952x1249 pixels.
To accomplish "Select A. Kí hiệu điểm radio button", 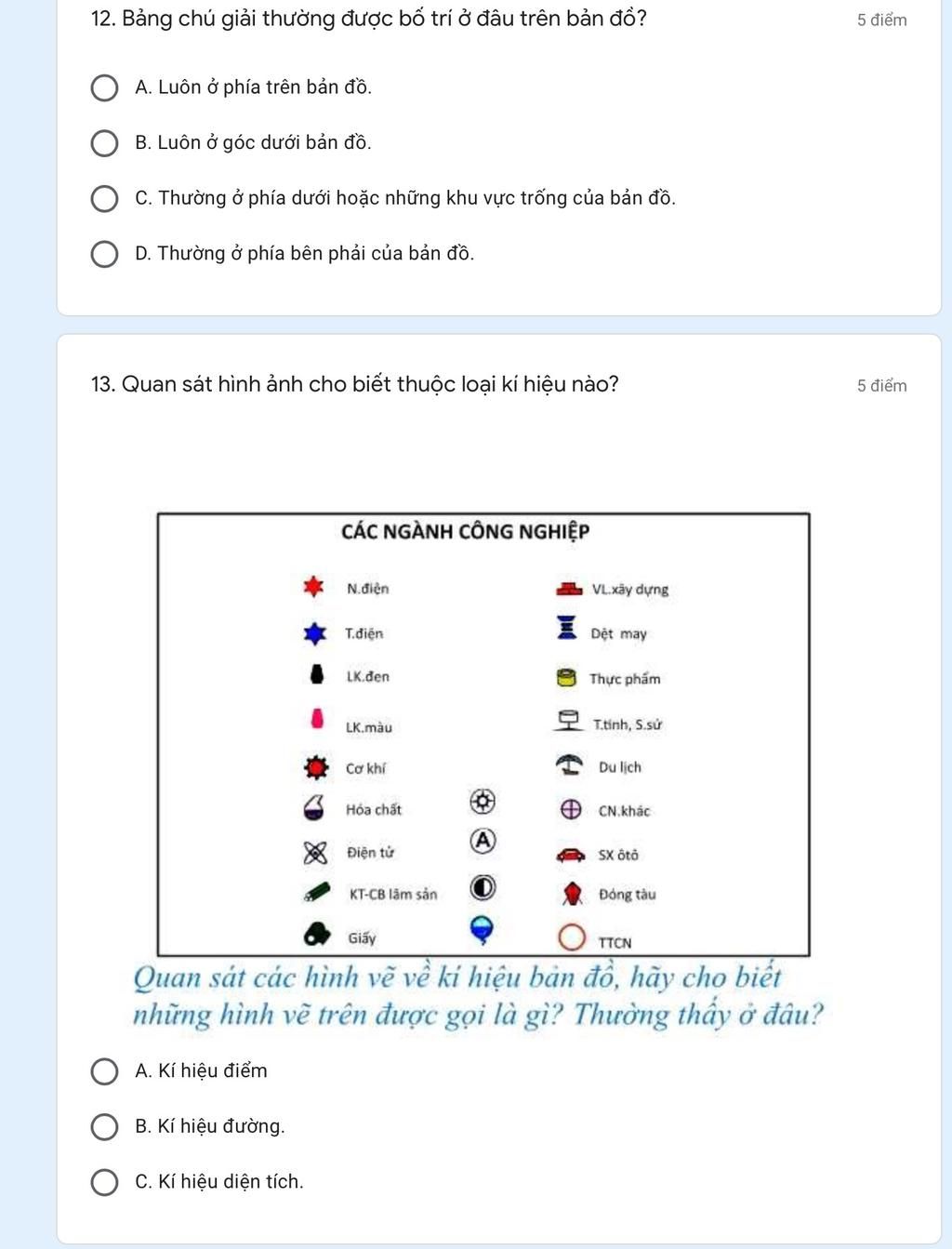I will [x=104, y=1071].
